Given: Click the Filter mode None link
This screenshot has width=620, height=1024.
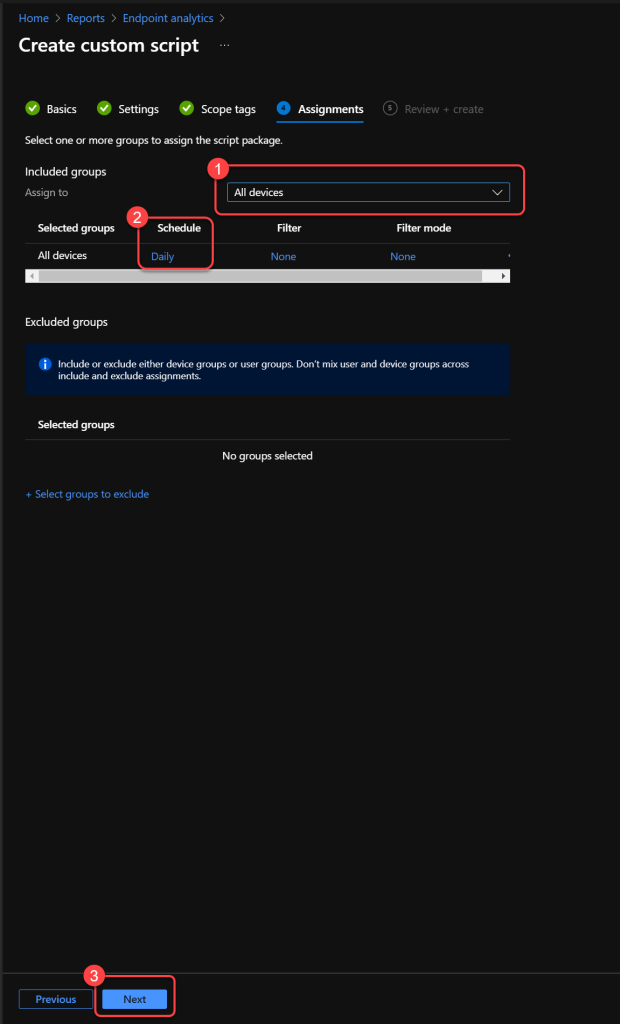Looking at the screenshot, I should (x=403, y=257).
